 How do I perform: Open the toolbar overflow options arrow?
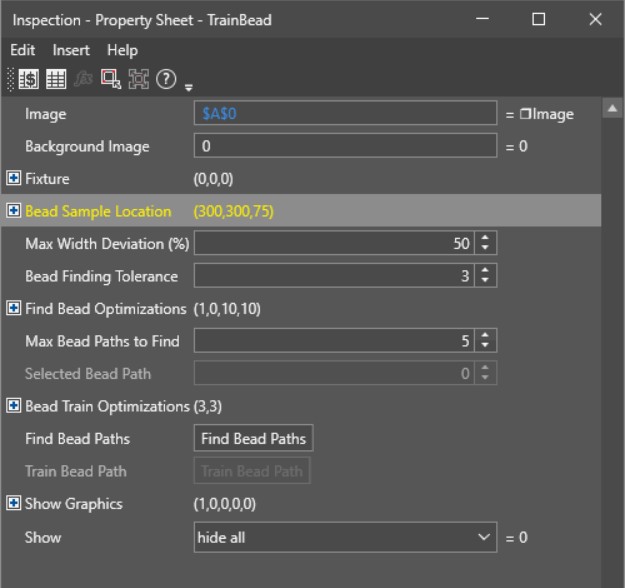189,86
